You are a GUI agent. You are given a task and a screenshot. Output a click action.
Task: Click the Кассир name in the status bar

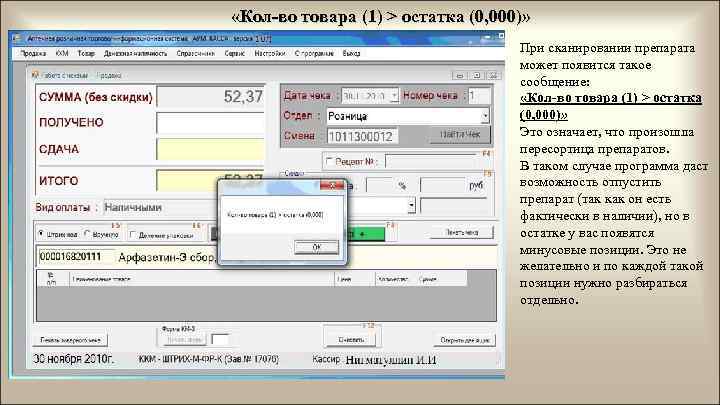[x=391, y=360]
